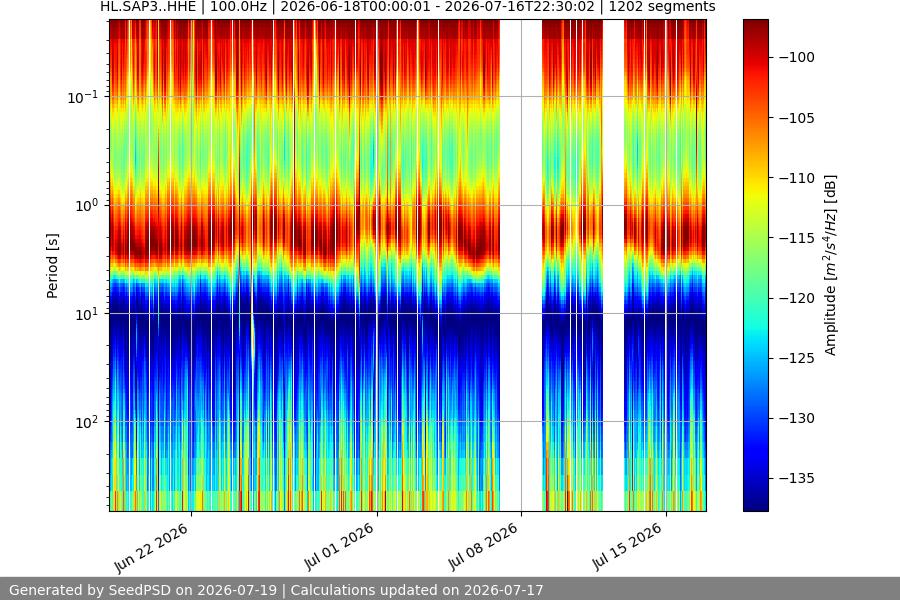Click the 'Generated by SeedPSD on 2026-07-19' footer text
Image resolution: width=900 pixels, height=600 pixels.
point(143,590)
